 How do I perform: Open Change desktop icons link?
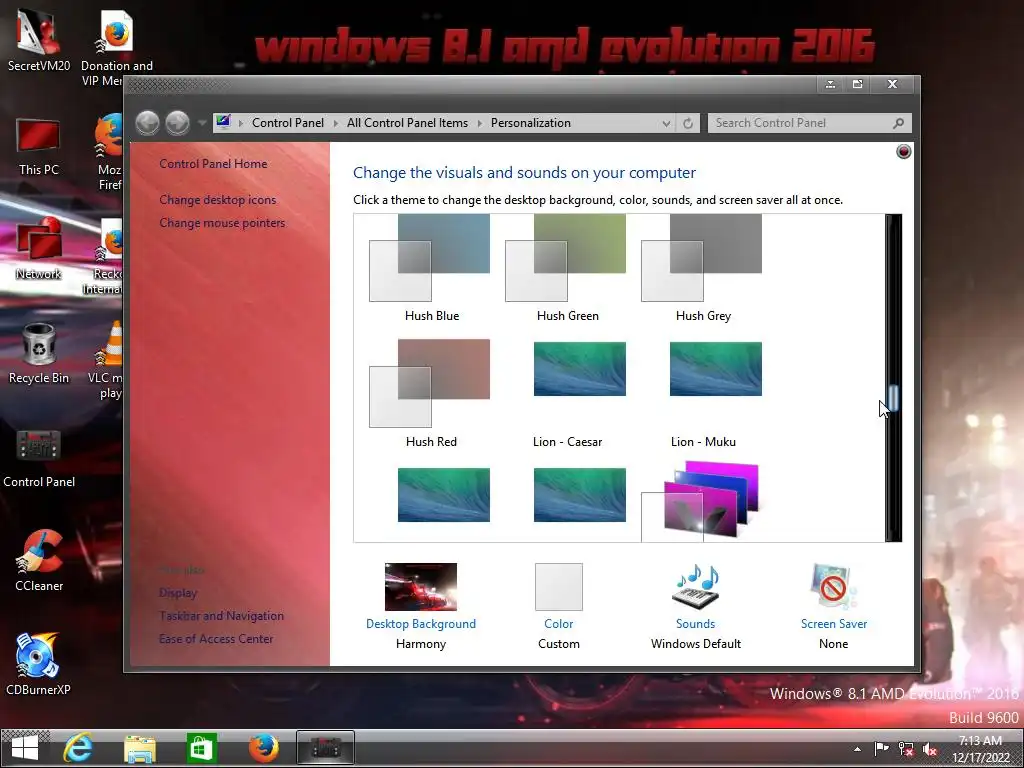click(x=217, y=200)
